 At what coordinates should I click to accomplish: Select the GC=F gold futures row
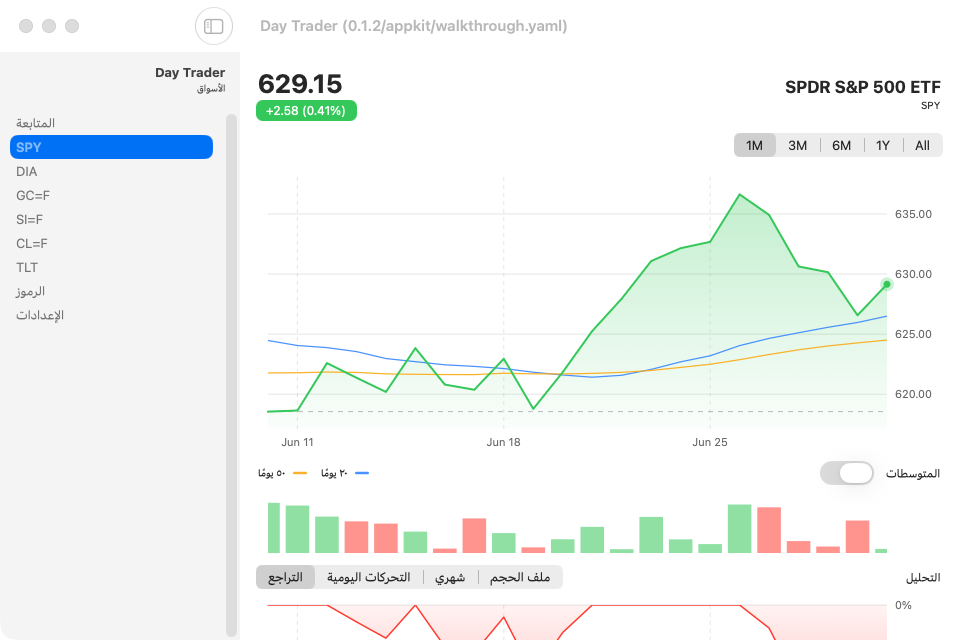click(111, 195)
